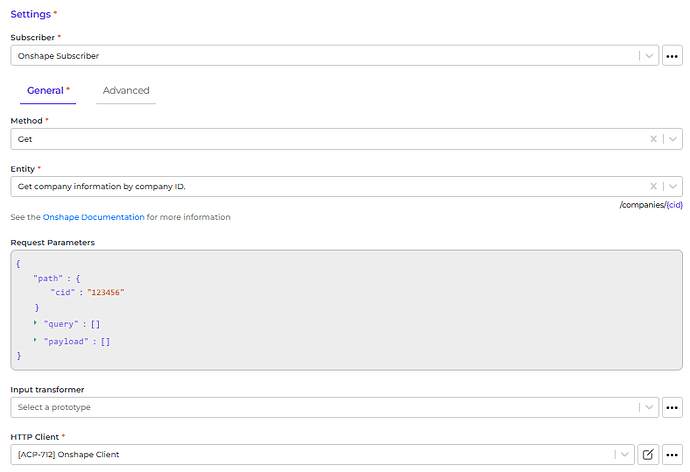Click the Input transformer label
The height and width of the screenshot is (472, 690).
coord(47,390)
